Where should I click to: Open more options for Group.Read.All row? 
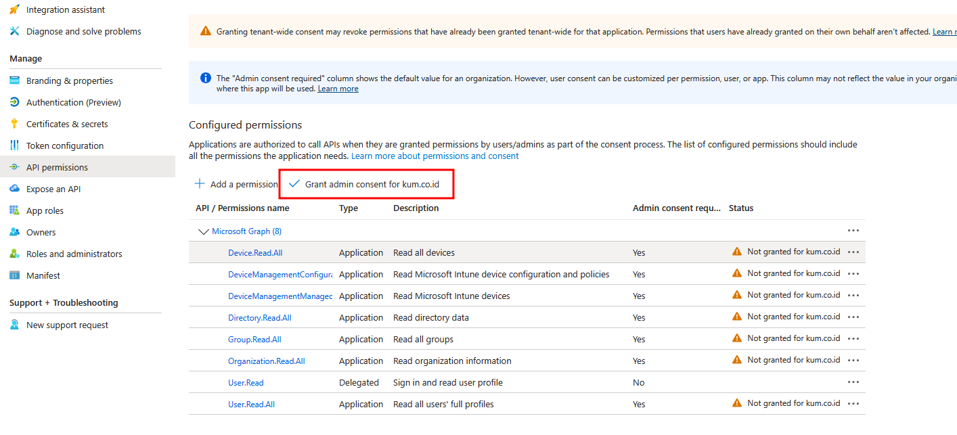pyautogui.click(x=853, y=339)
